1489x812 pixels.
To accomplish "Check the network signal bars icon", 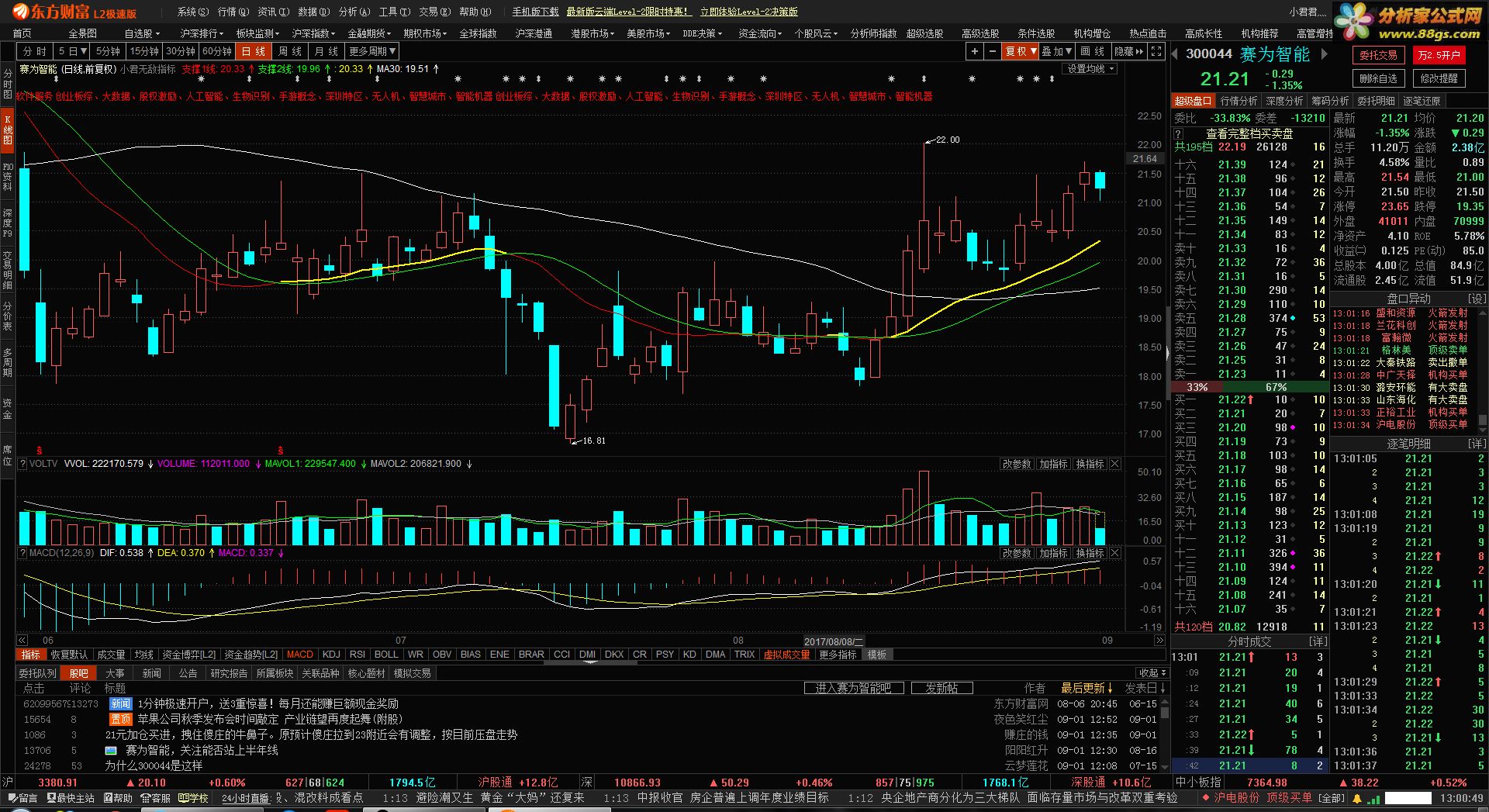I will [x=1373, y=798].
